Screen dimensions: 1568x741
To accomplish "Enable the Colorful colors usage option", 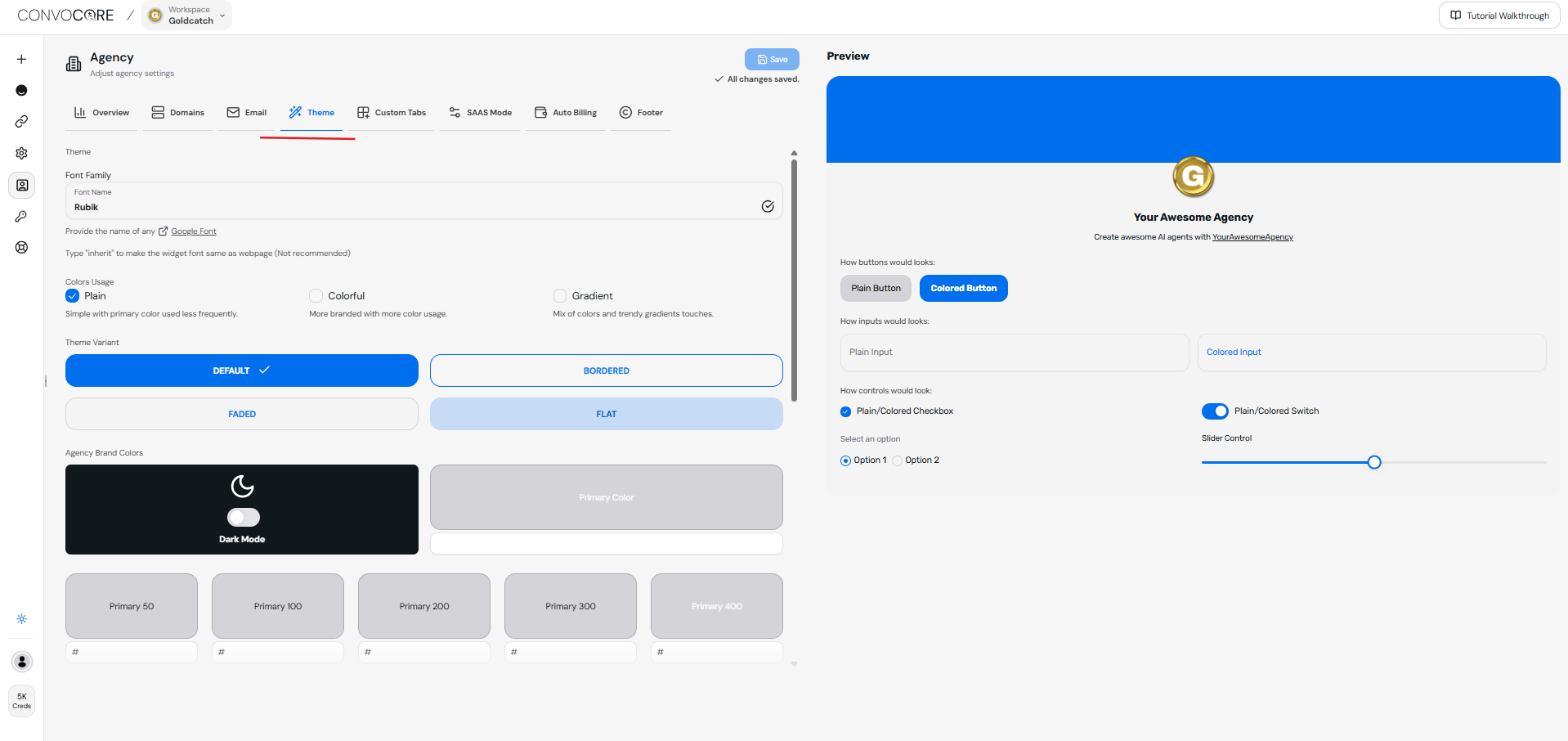I will tap(316, 295).
